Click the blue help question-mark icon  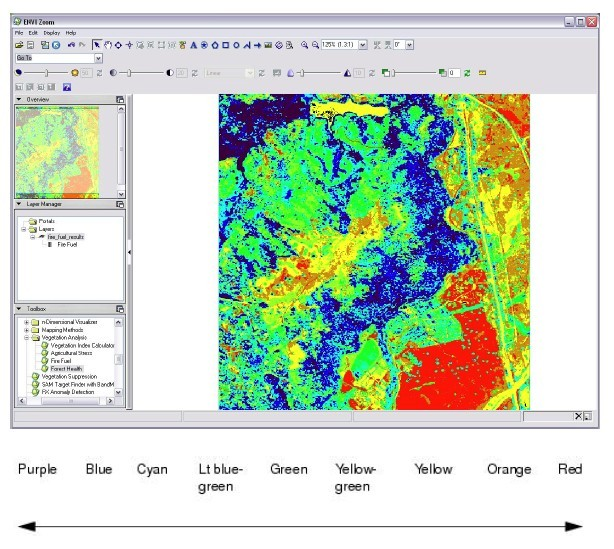[x=66, y=87]
